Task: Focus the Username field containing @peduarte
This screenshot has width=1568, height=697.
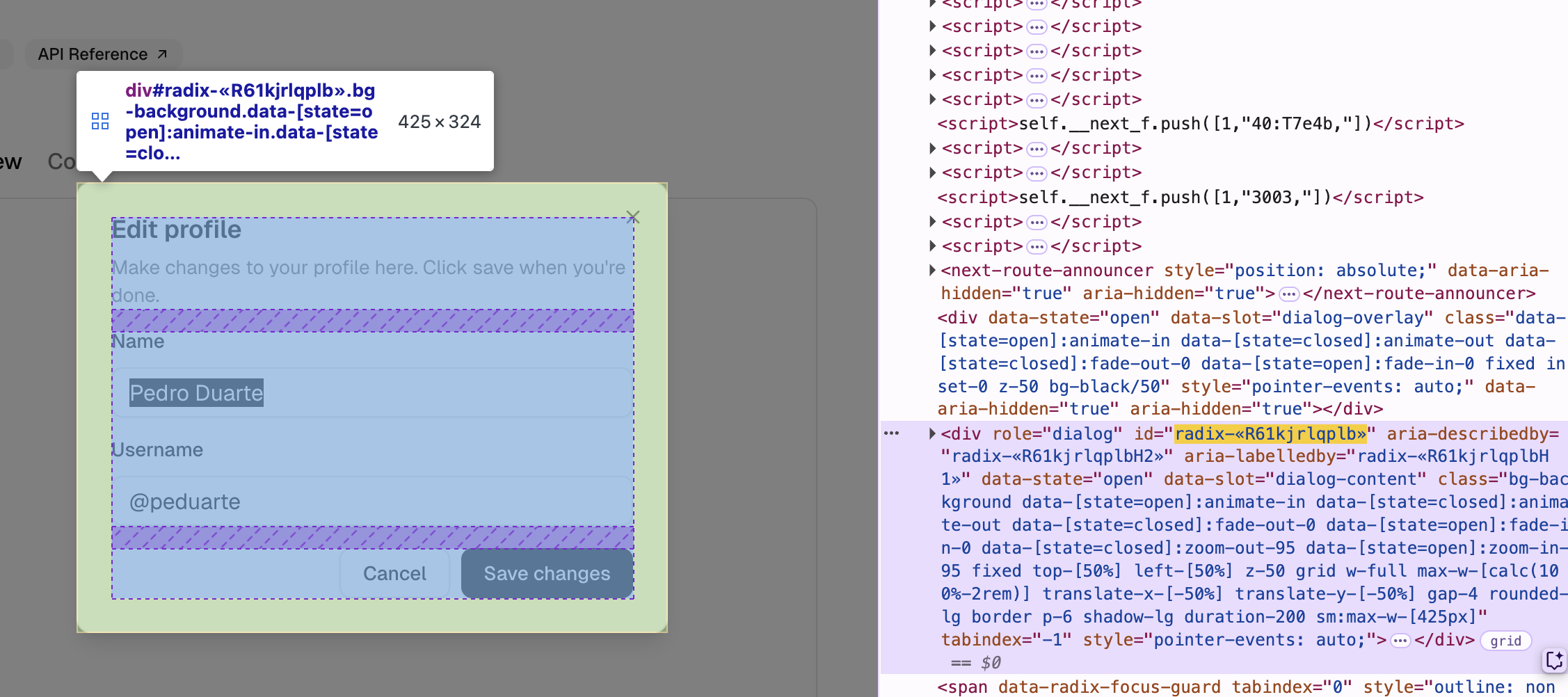Action: click(x=372, y=502)
